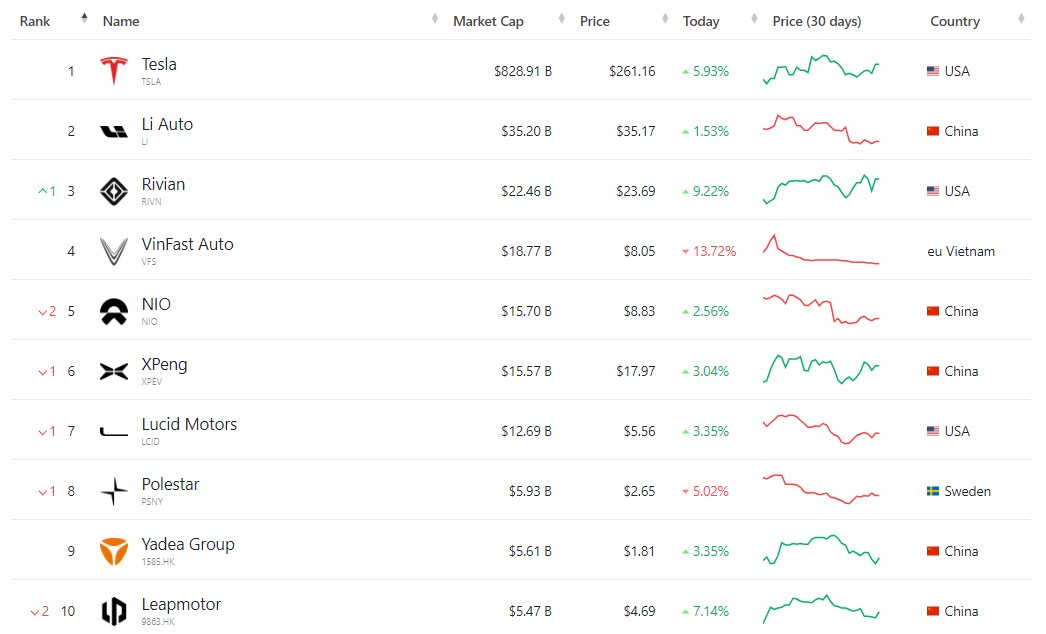This screenshot has width=1046, height=634.
Task: Click the Yadea Group orange logo
Action: point(114,551)
